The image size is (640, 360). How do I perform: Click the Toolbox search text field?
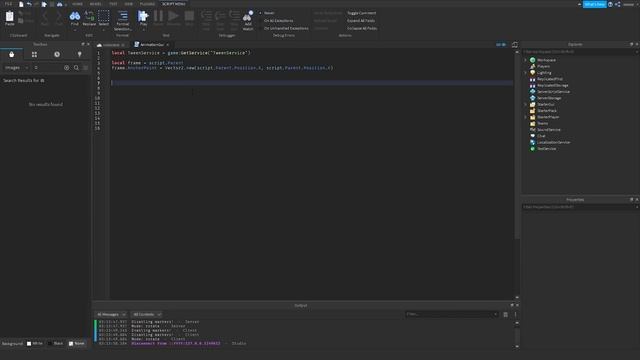coord(48,68)
